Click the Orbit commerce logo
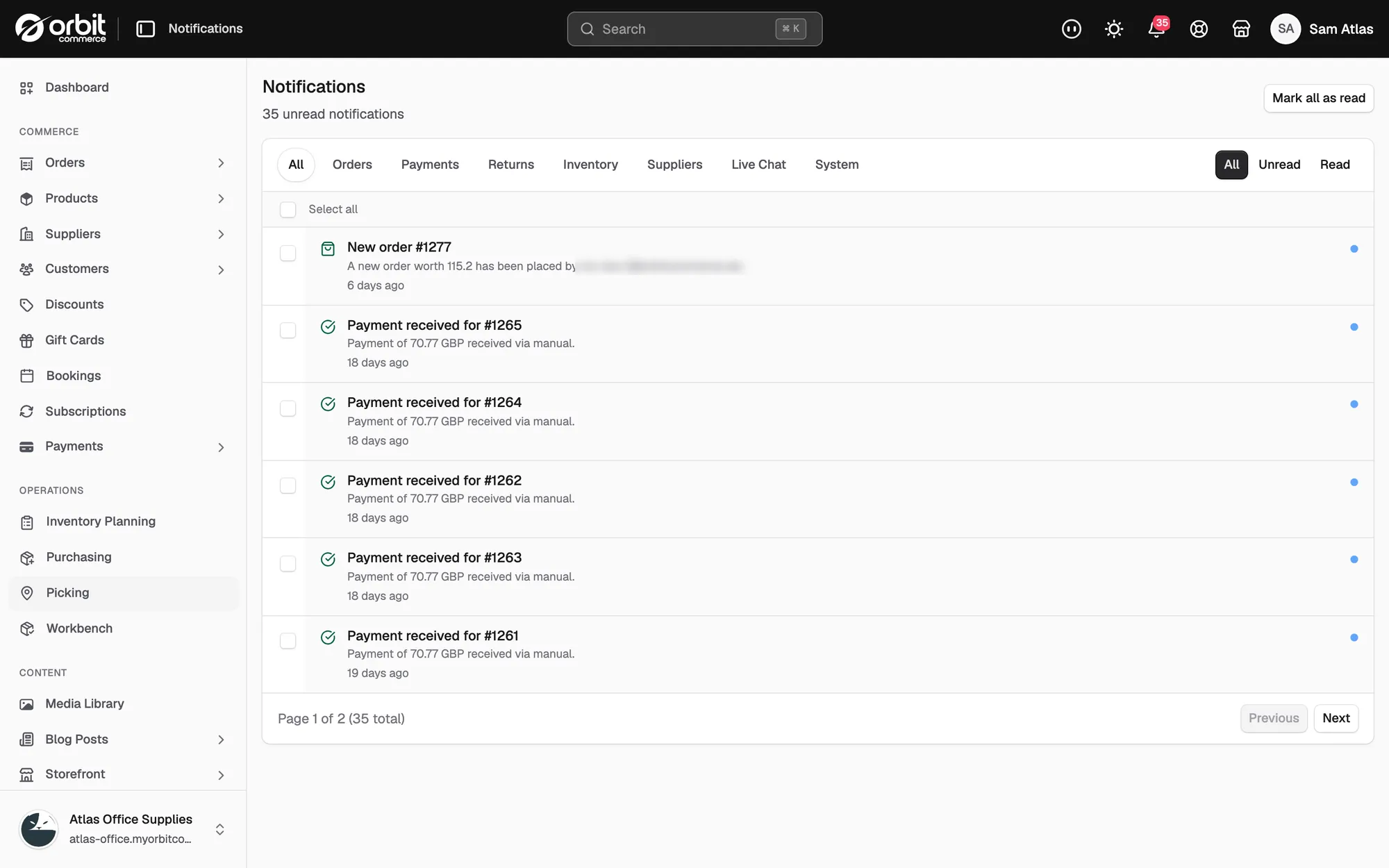The width and height of the screenshot is (1389, 868). (61, 28)
